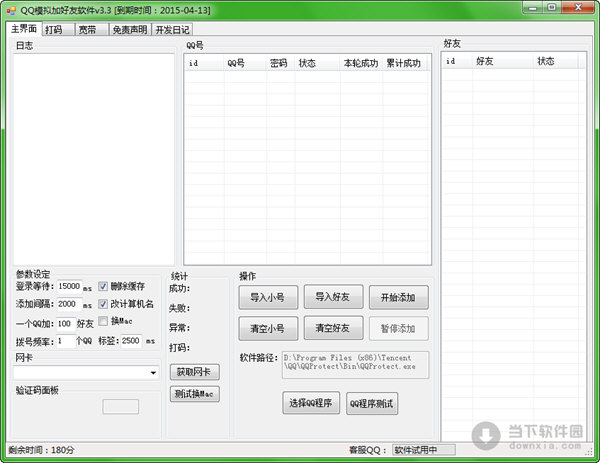Click the QQ号 column header in QQ号 table
The image size is (600, 463).
(x=245, y=63)
